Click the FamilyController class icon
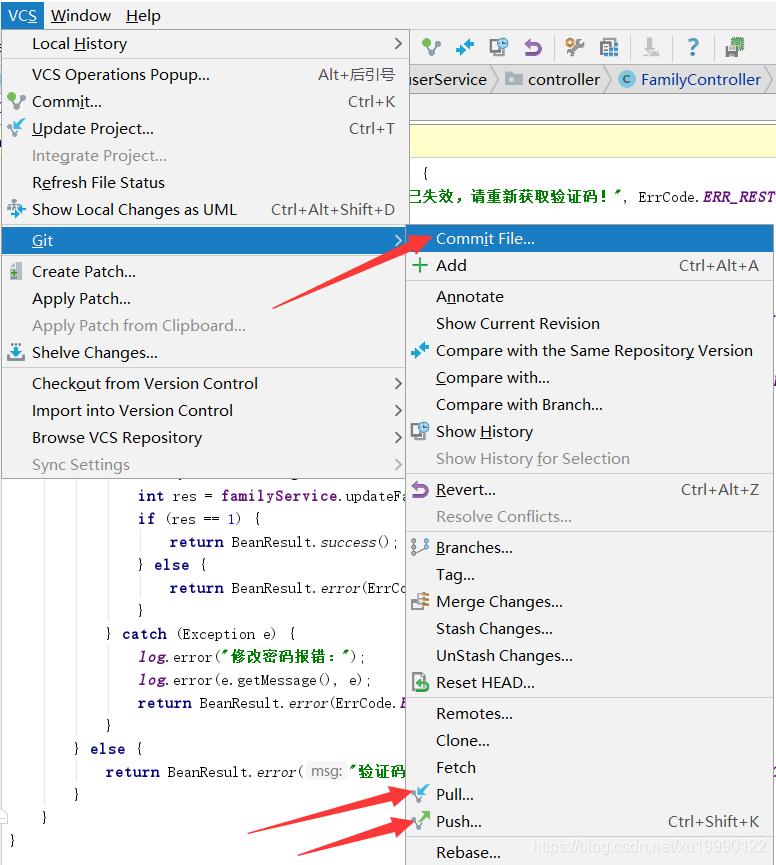The height and width of the screenshot is (865, 776). tap(627, 79)
